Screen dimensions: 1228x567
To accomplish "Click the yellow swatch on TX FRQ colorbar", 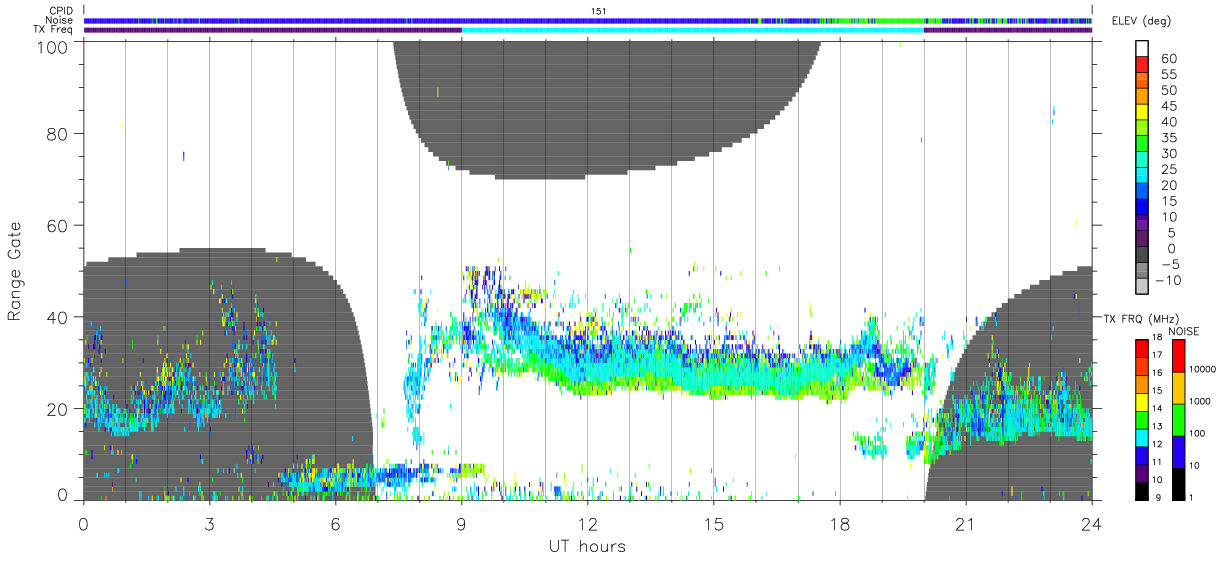I will coord(1141,402).
